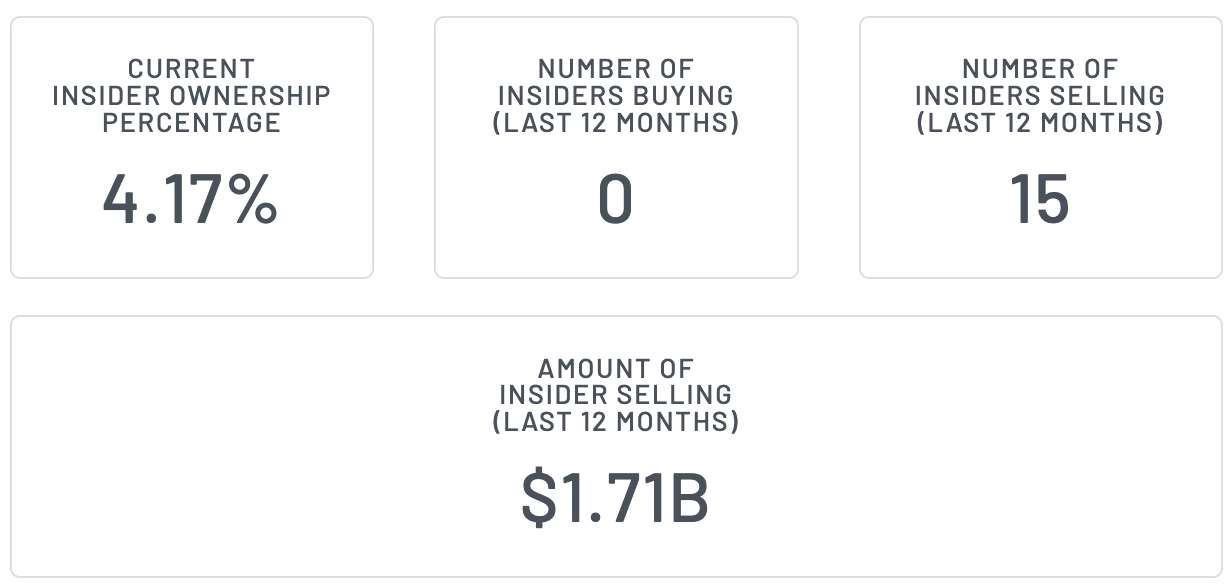The image size is (1226, 584).
Task: Click the word PERCENTAGE in ownership card
Action: pyautogui.click(x=191, y=123)
